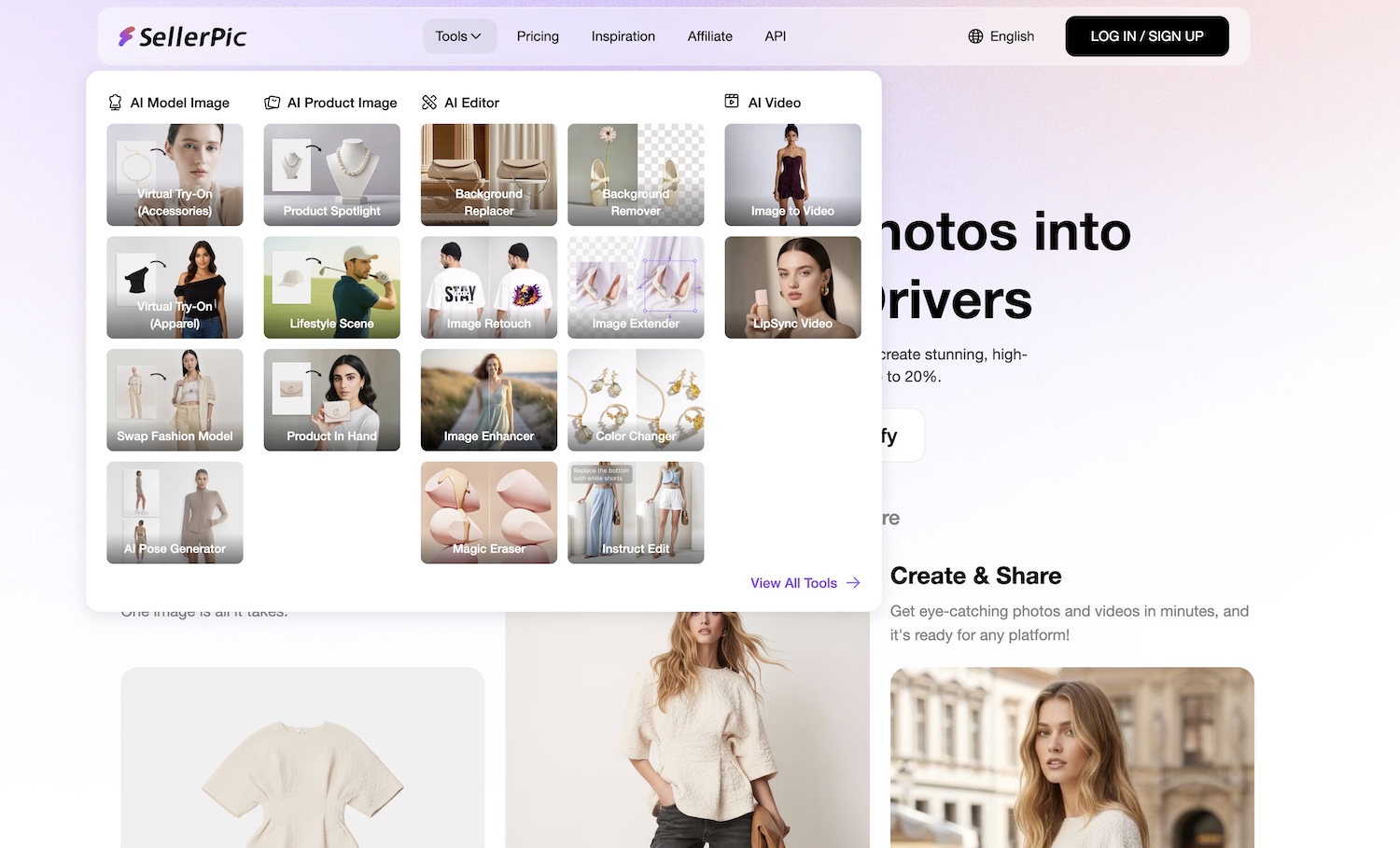Viewport: 1400px width, 848px height.
Task: Open the Magic Eraser tool
Action: (488, 512)
